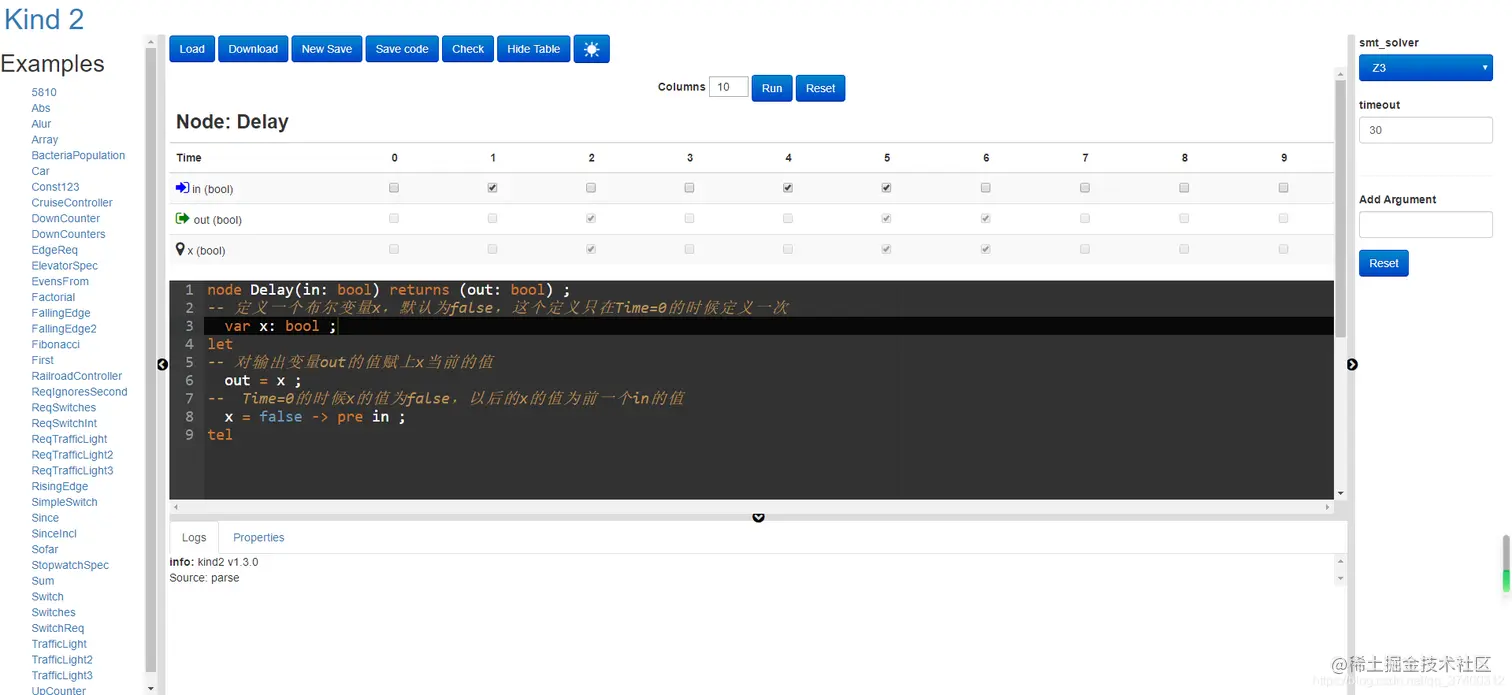Click the green output arrow icon beside out (bool)
Viewport: 1512px width, 695px height.
coord(182,218)
